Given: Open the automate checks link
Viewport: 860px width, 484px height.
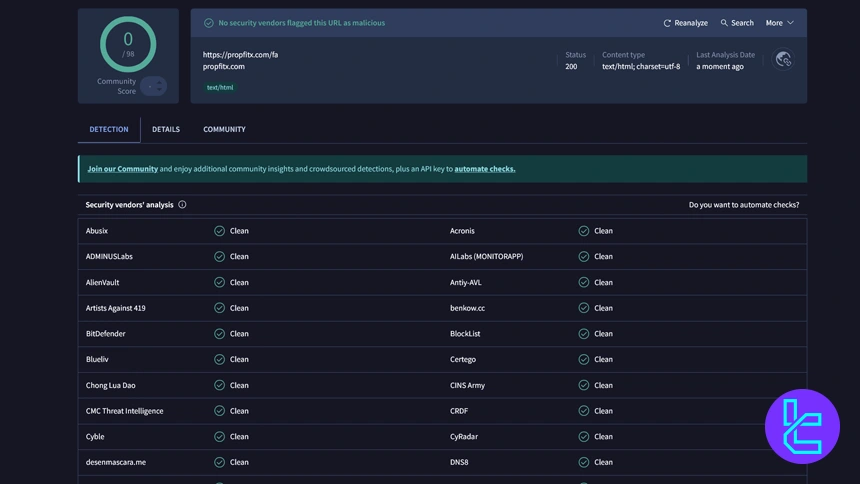Looking at the screenshot, I should pos(485,169).
